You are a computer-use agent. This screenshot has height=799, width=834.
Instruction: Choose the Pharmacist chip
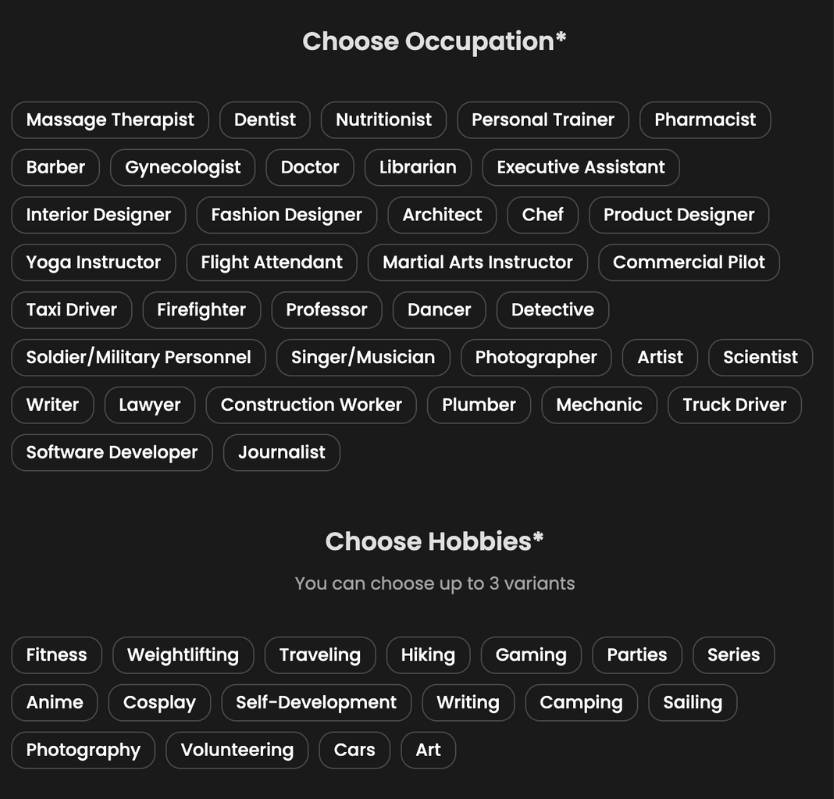point(705,120)
